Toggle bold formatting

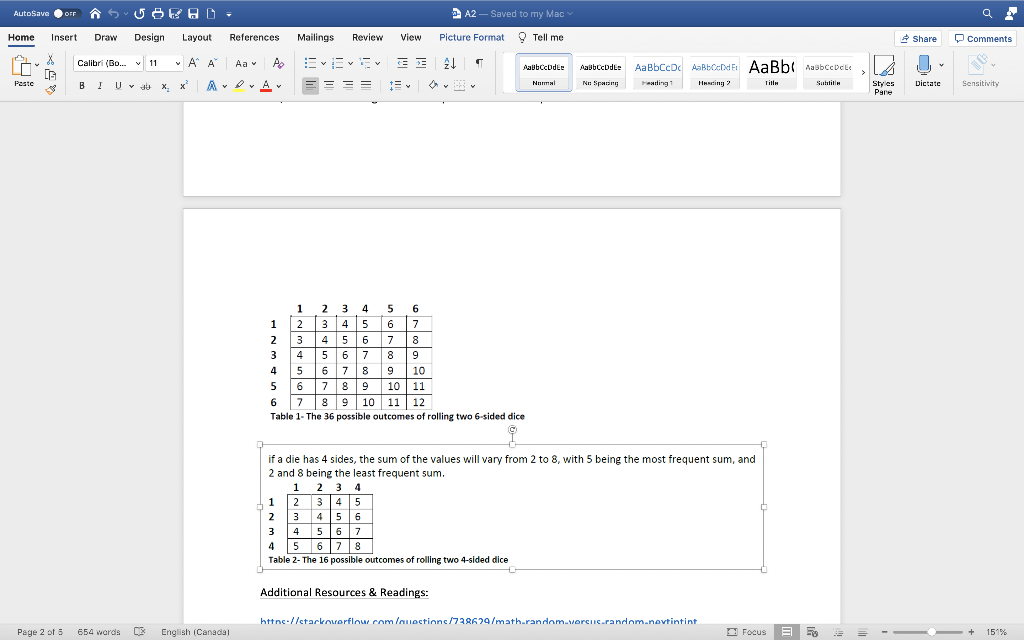point(81,85)
